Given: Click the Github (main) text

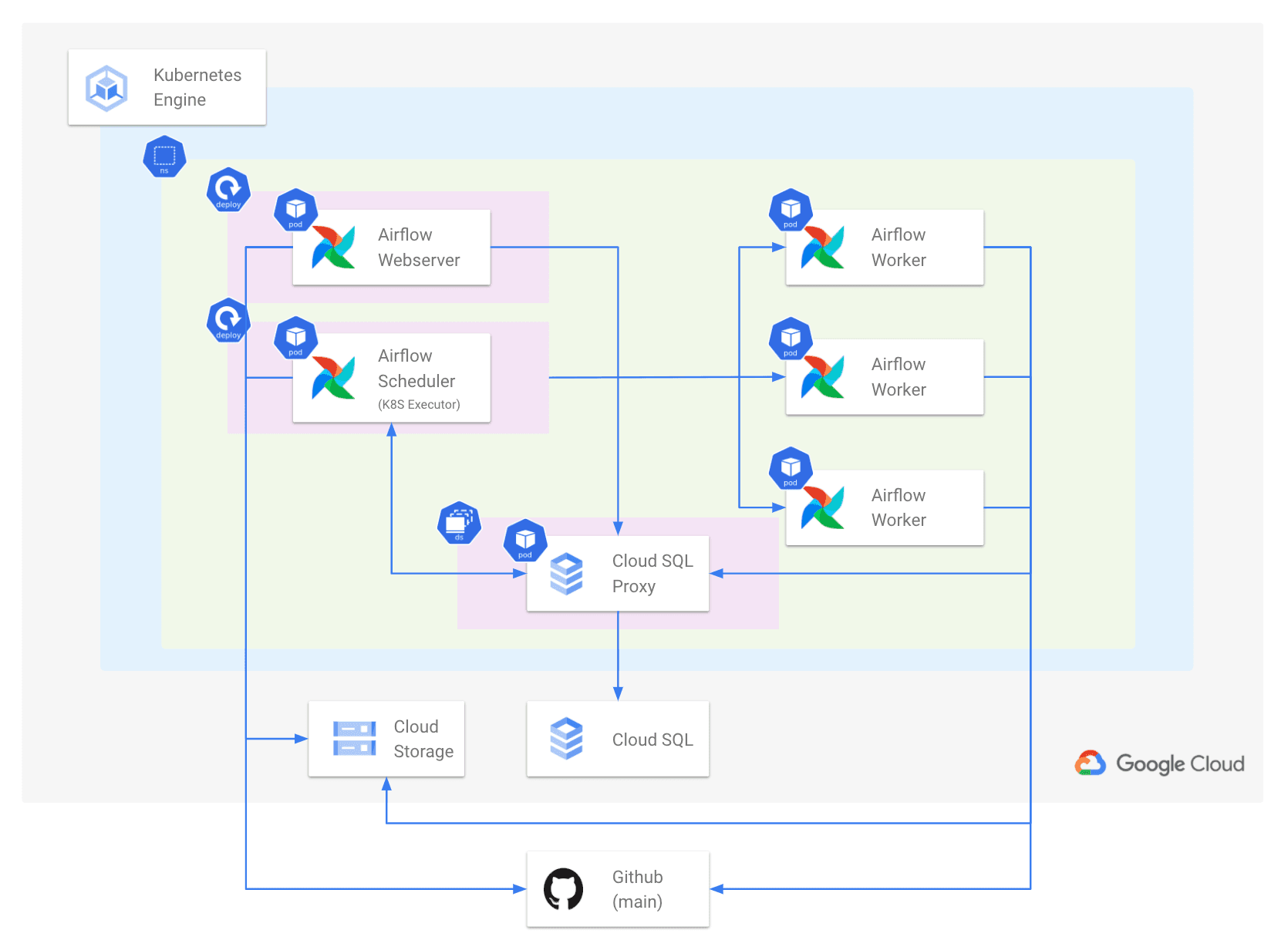Looking at the screenshot, I should click(x=638, y=889).
